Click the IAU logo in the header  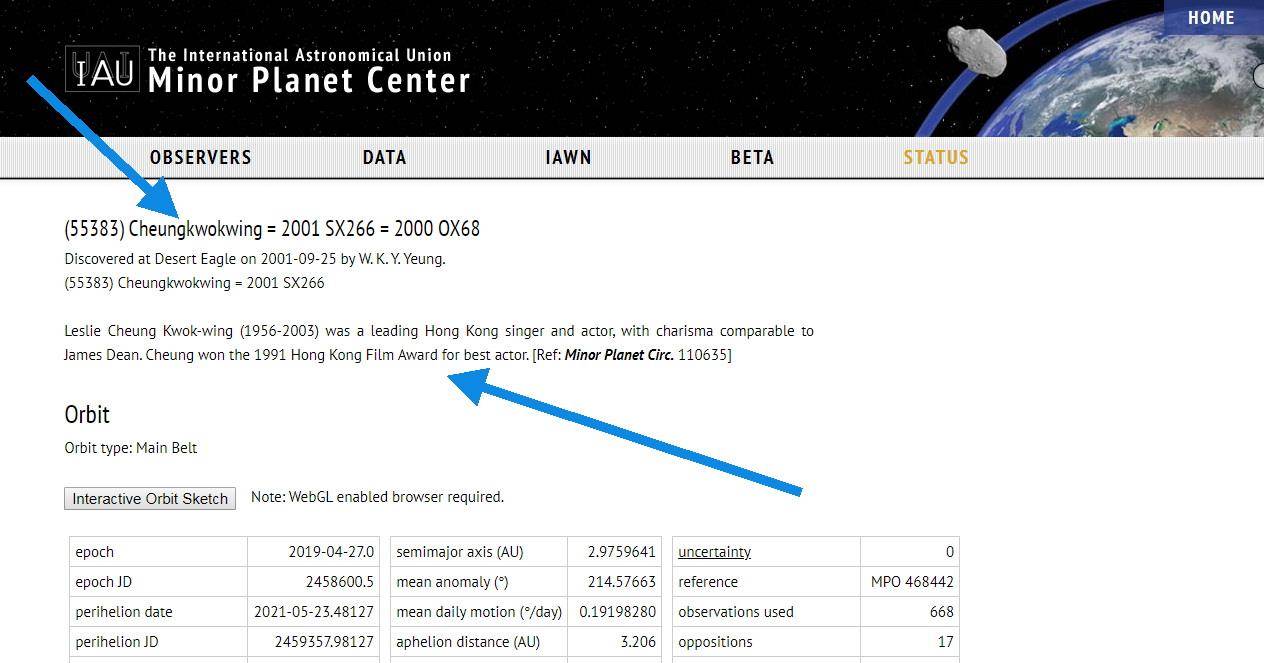[101, 69]
